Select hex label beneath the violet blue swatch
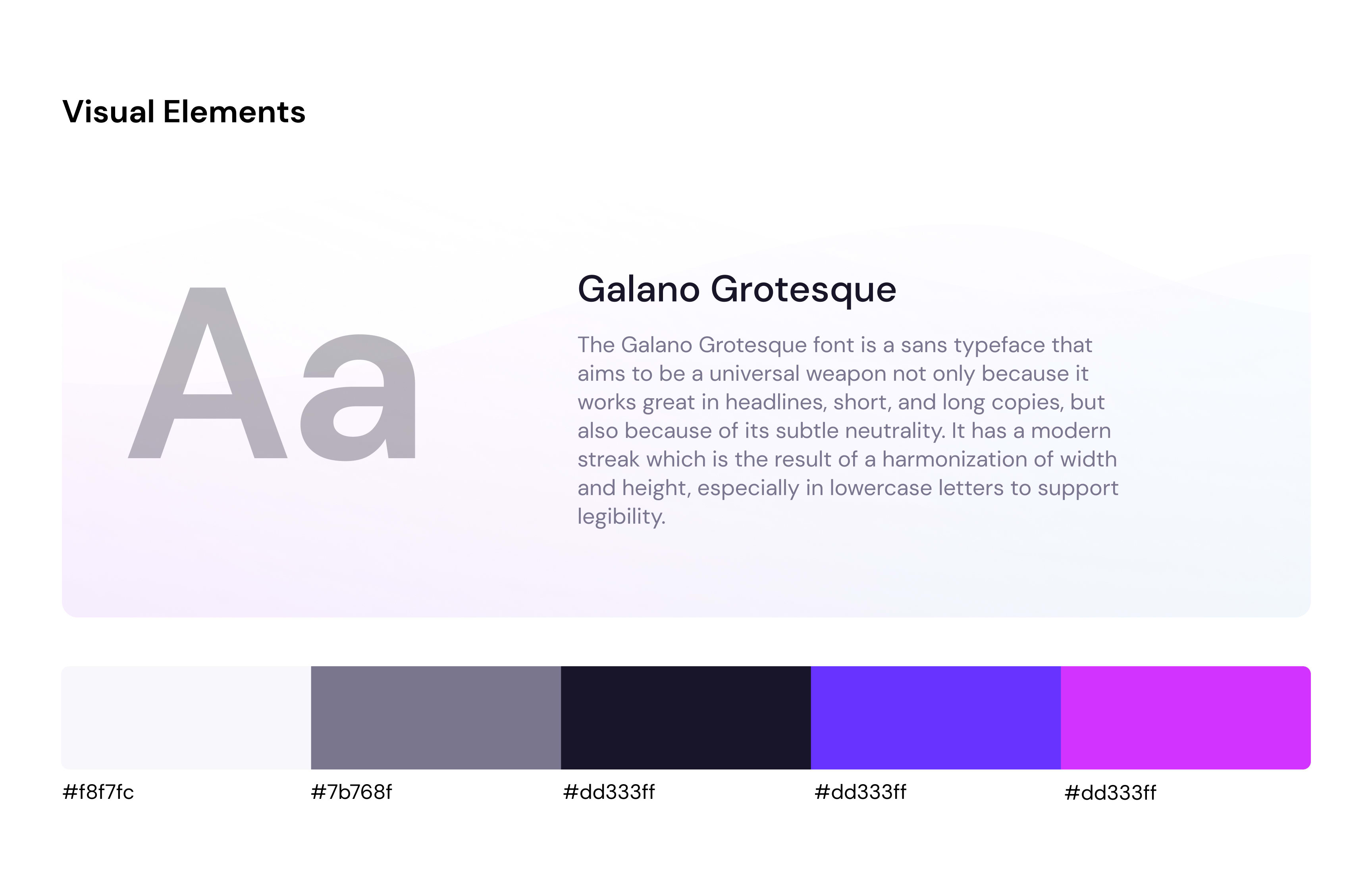 pyautogui.click(x=860, y=793)
